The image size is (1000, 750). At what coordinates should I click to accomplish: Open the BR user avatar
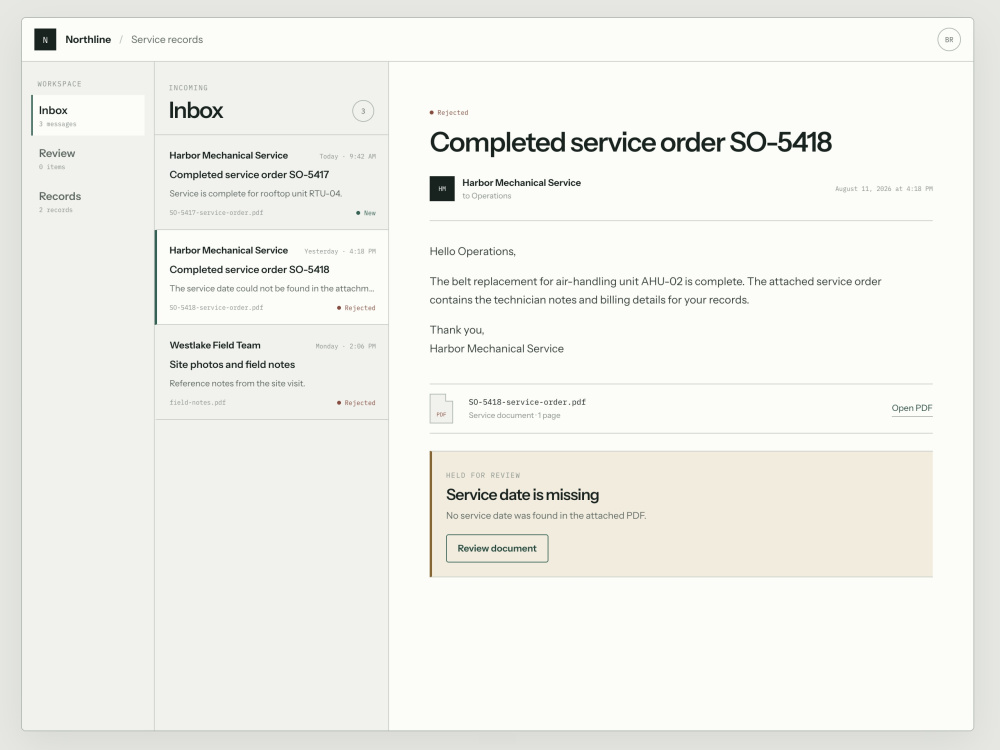click(x=948, y=40)
